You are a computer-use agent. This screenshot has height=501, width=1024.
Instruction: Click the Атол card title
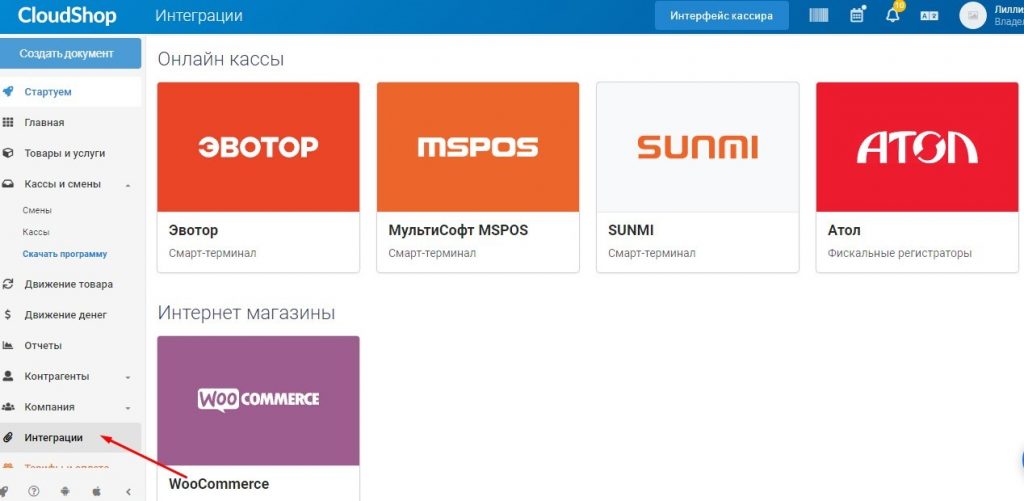(844, 231)
